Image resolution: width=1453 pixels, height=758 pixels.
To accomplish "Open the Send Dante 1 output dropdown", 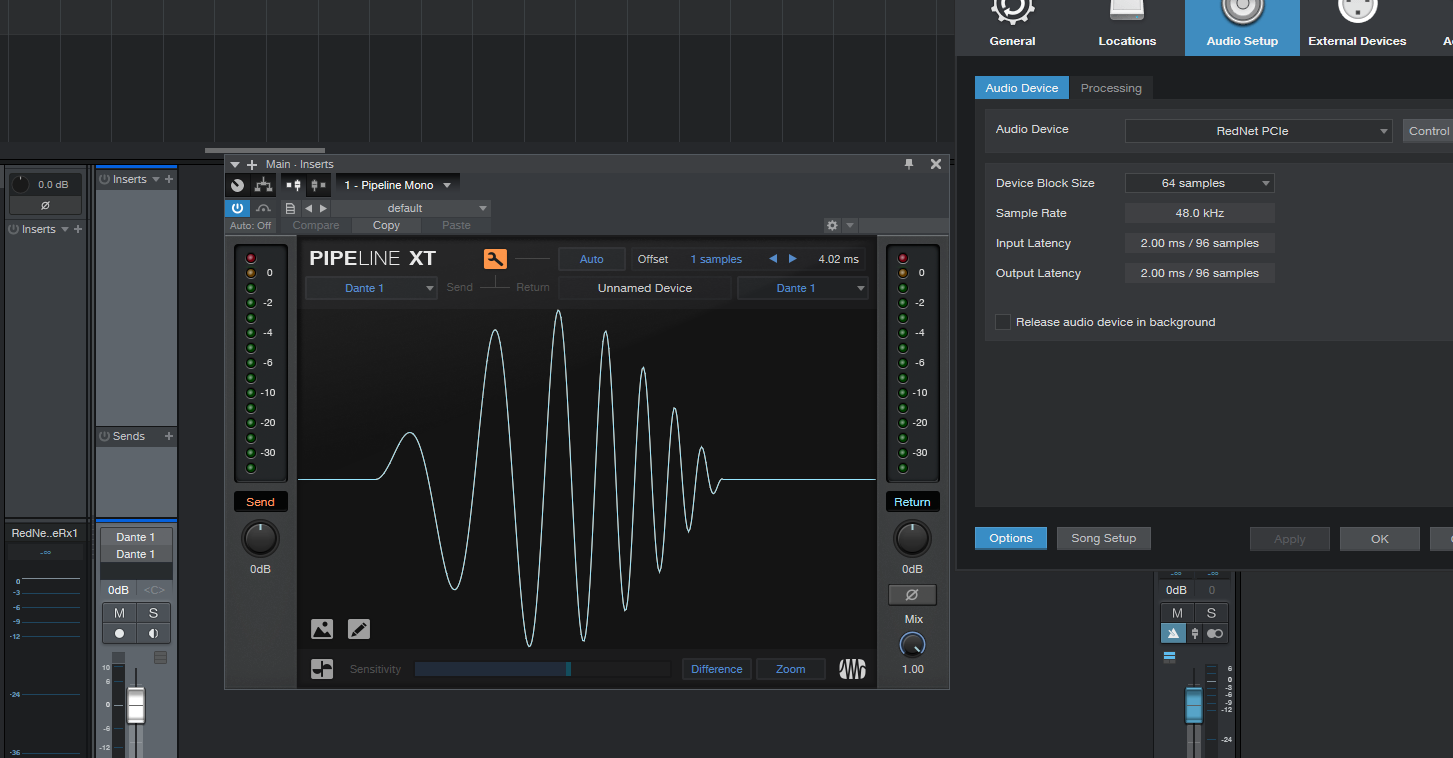I will (x=371, y=288).
